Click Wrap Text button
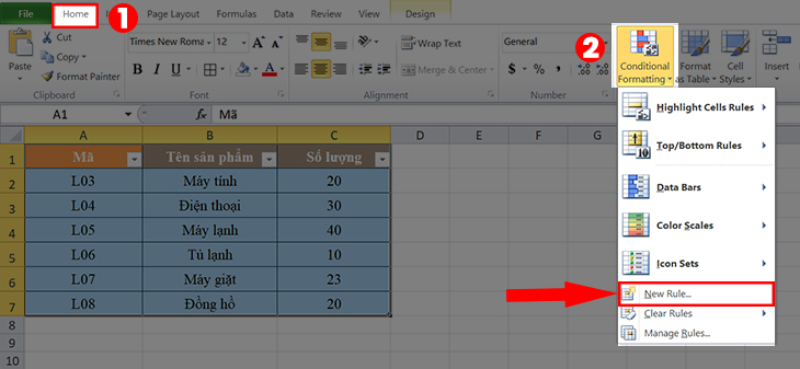Viewport: 800px width, 369px height. [x=431, y=43]
